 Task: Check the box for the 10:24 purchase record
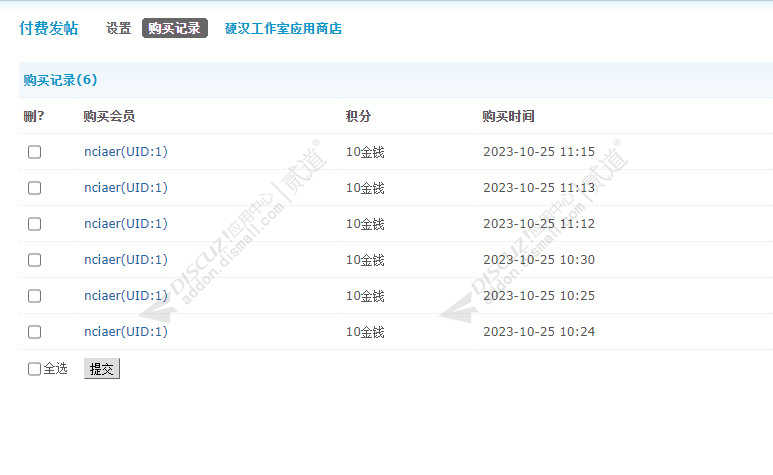coord(35,332)
